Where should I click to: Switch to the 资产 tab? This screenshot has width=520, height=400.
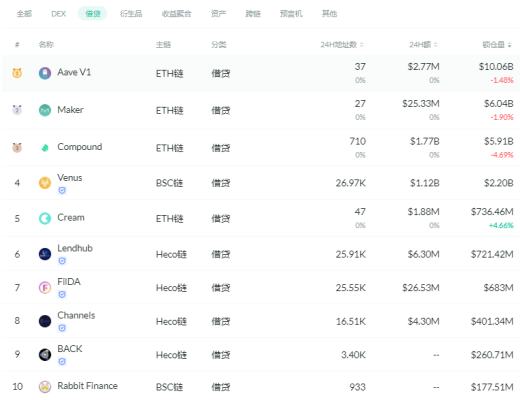point(218,13)
